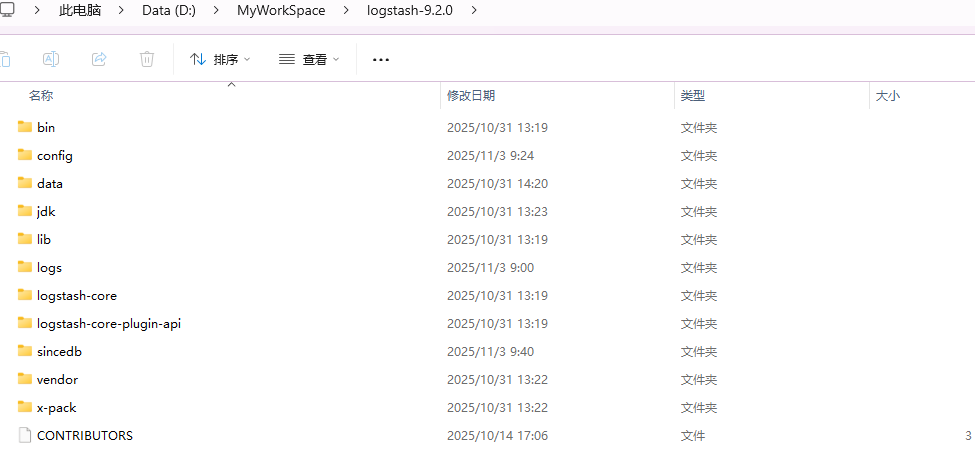
Task: Click the lib folder name
Action: tap(44, 239)
